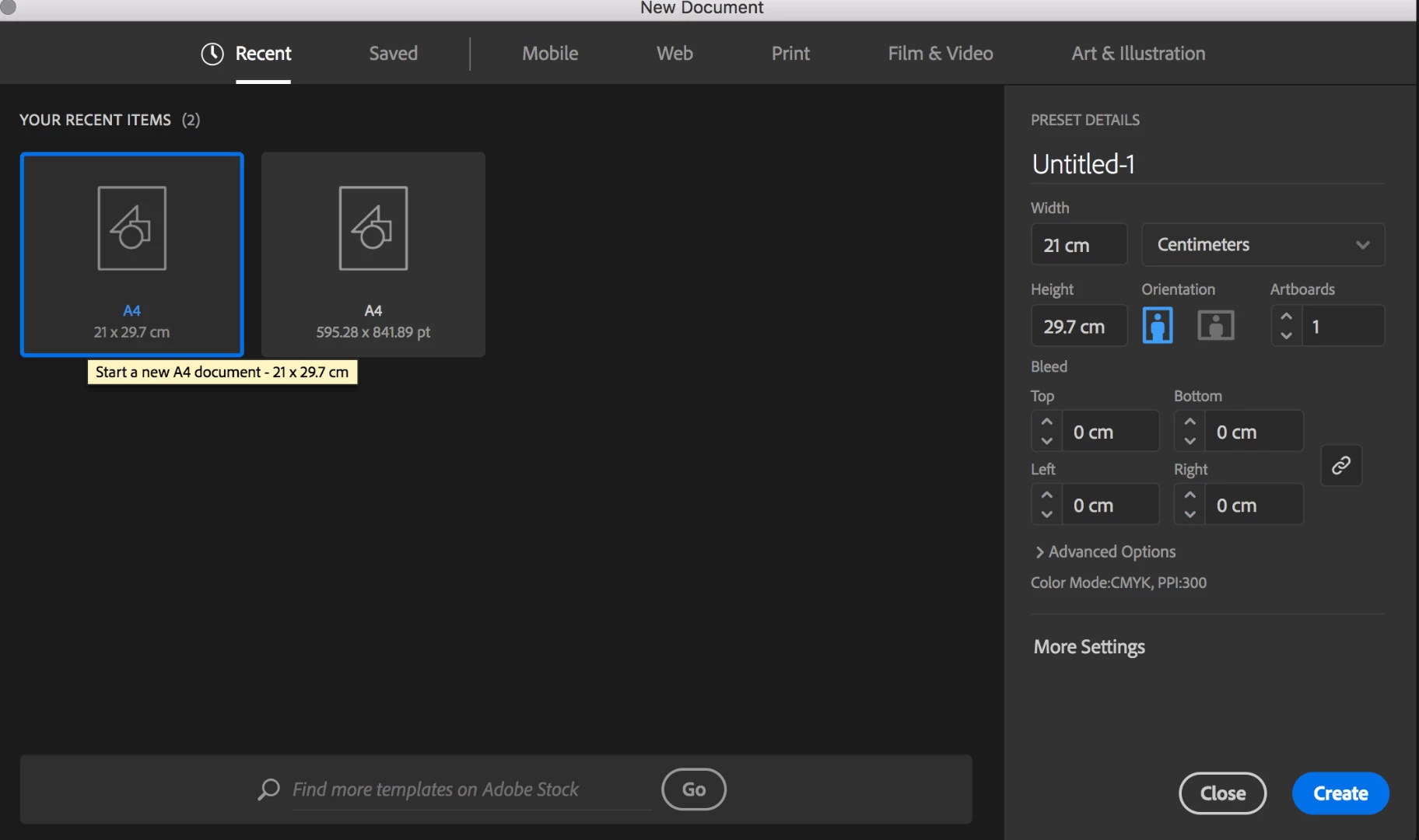Image resolution: width=1419 pixels, height=840 pixels.
Task: Select landscape orientation icon
Action: point(1216,325)
